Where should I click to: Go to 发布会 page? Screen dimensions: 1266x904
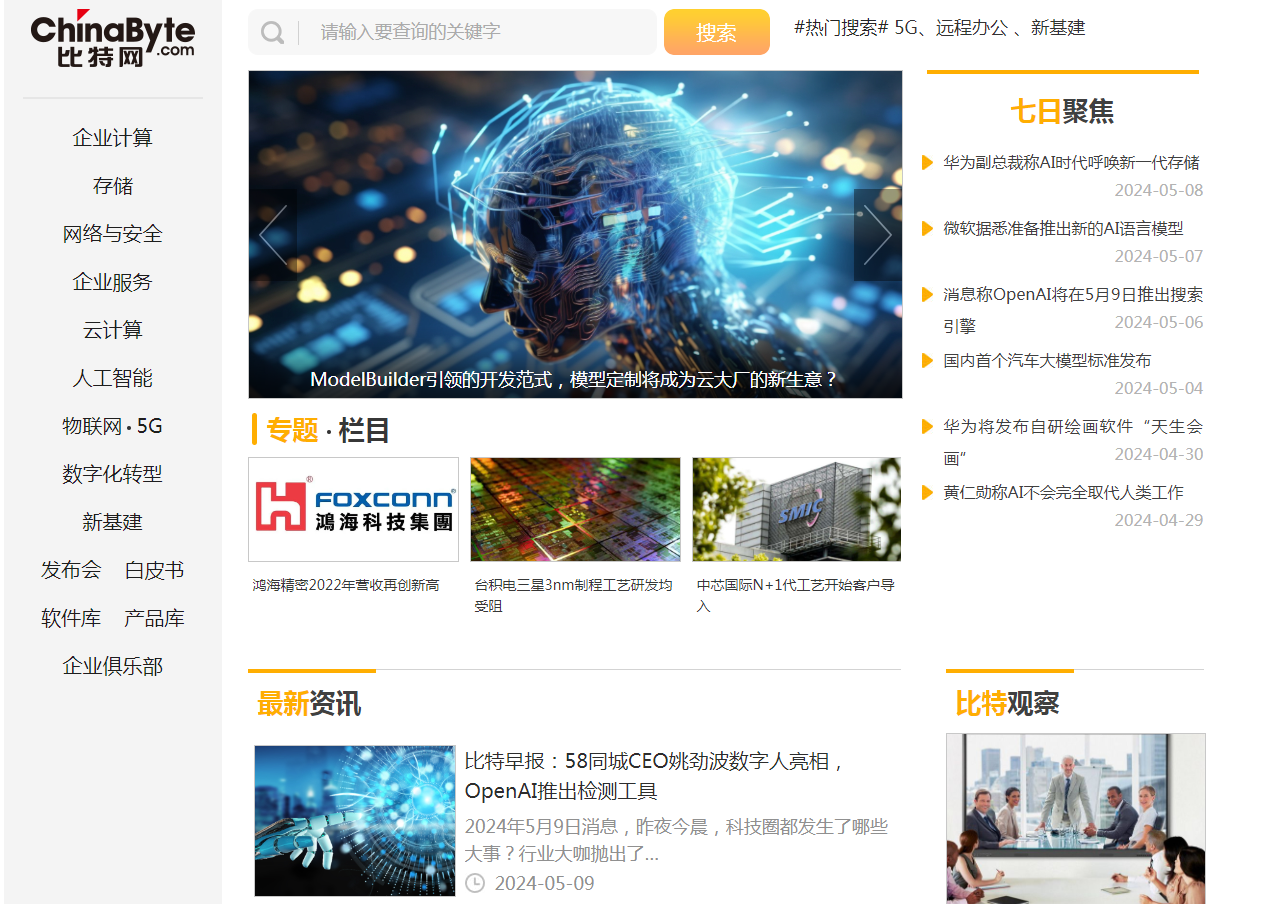tap(71, 570)
